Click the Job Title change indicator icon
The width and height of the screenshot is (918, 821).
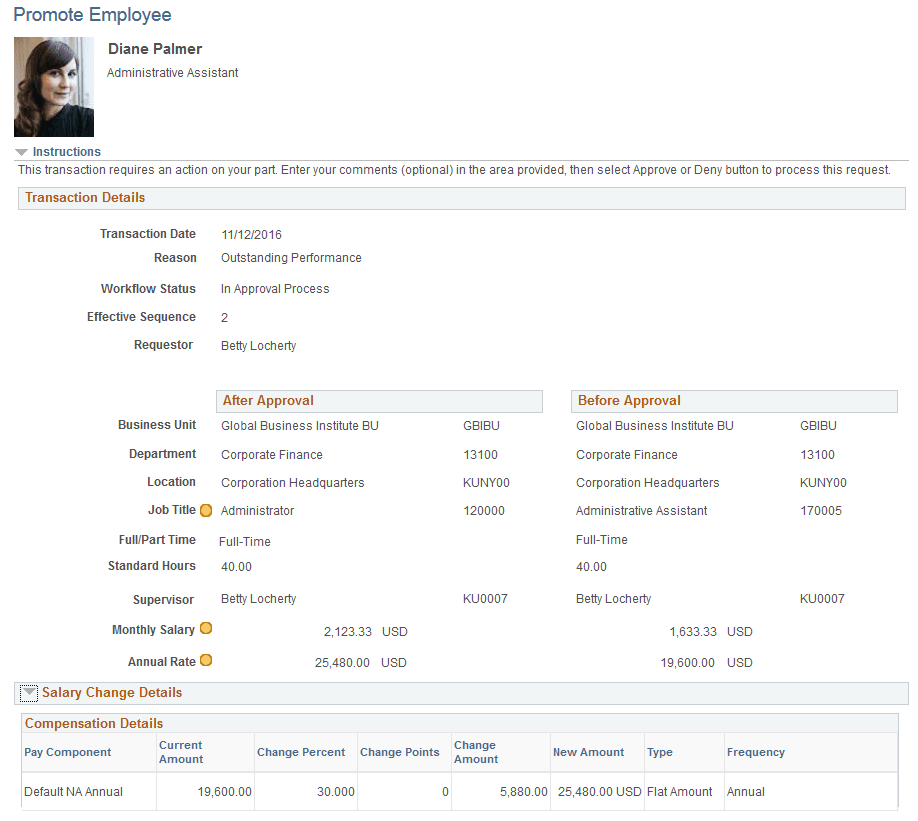tap(205, 510)
